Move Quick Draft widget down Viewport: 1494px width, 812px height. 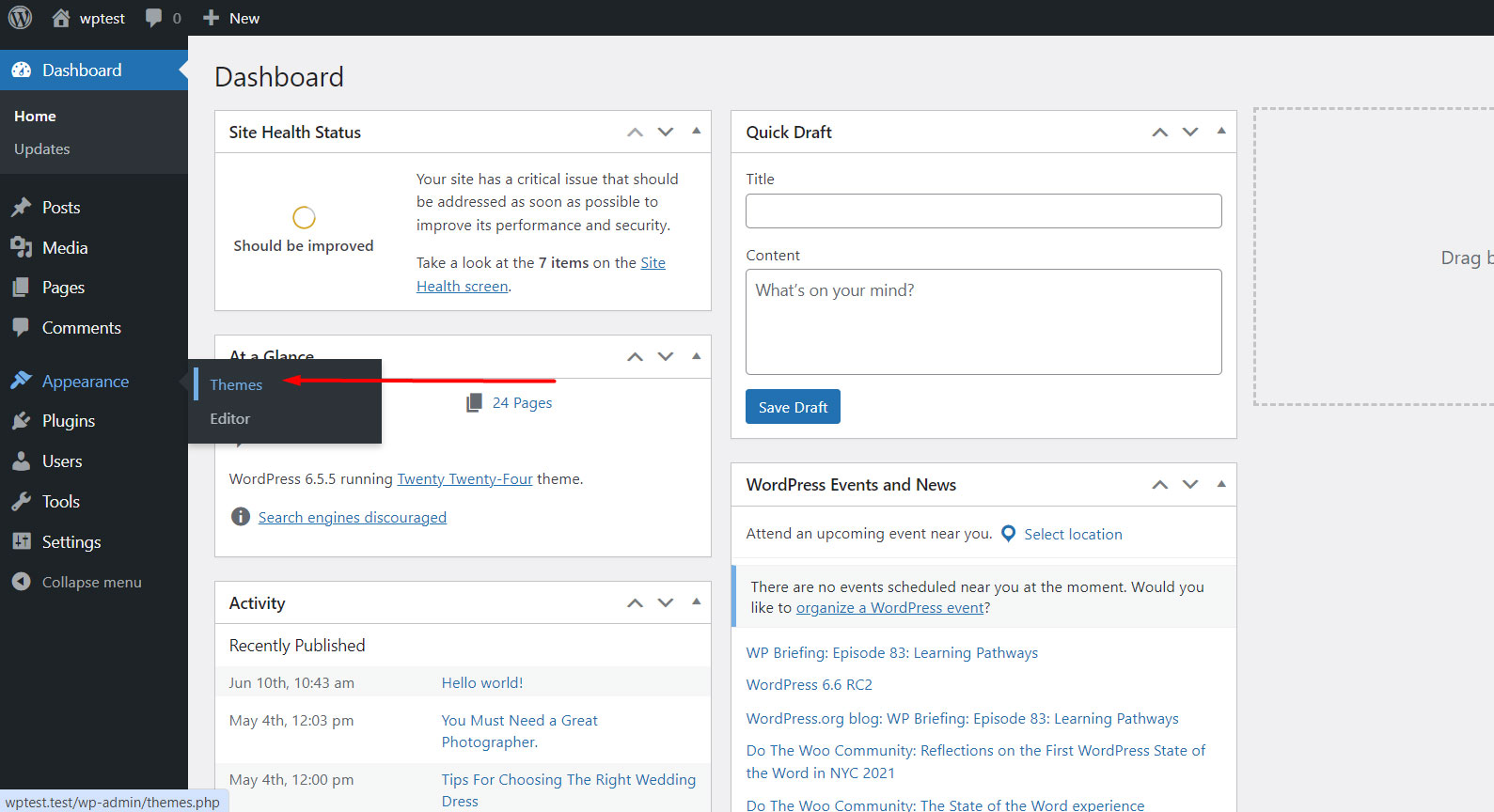tap(1190, 133)
